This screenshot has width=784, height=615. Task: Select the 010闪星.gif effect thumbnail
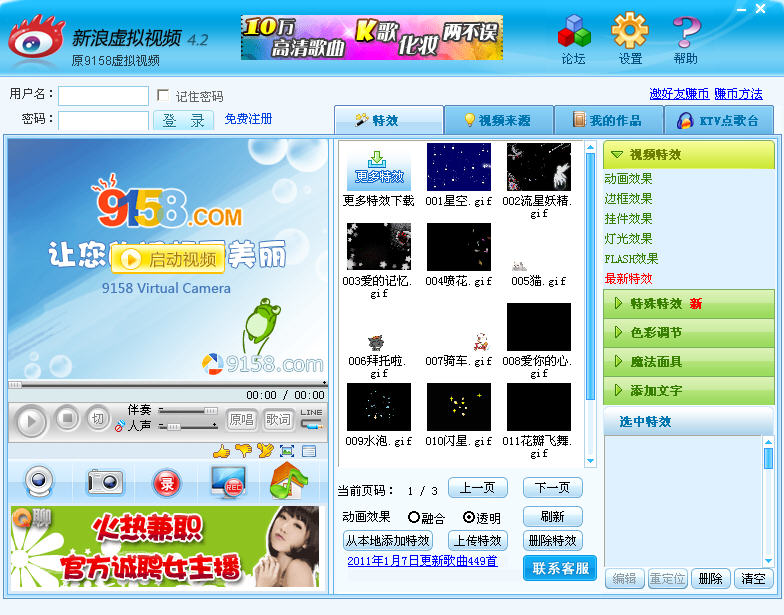458,407
